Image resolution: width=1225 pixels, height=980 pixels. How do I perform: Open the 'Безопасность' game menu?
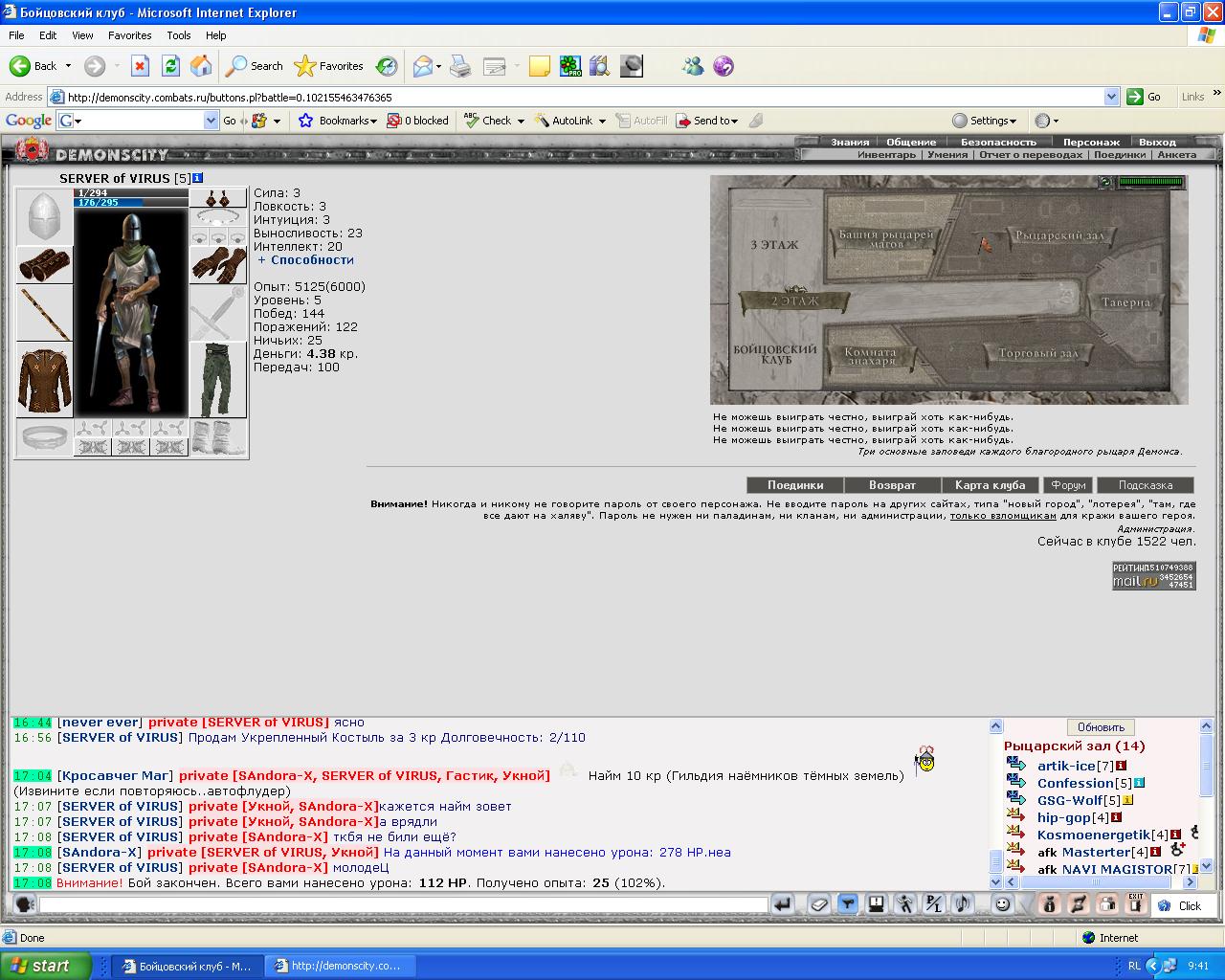[x=998, y=142]
